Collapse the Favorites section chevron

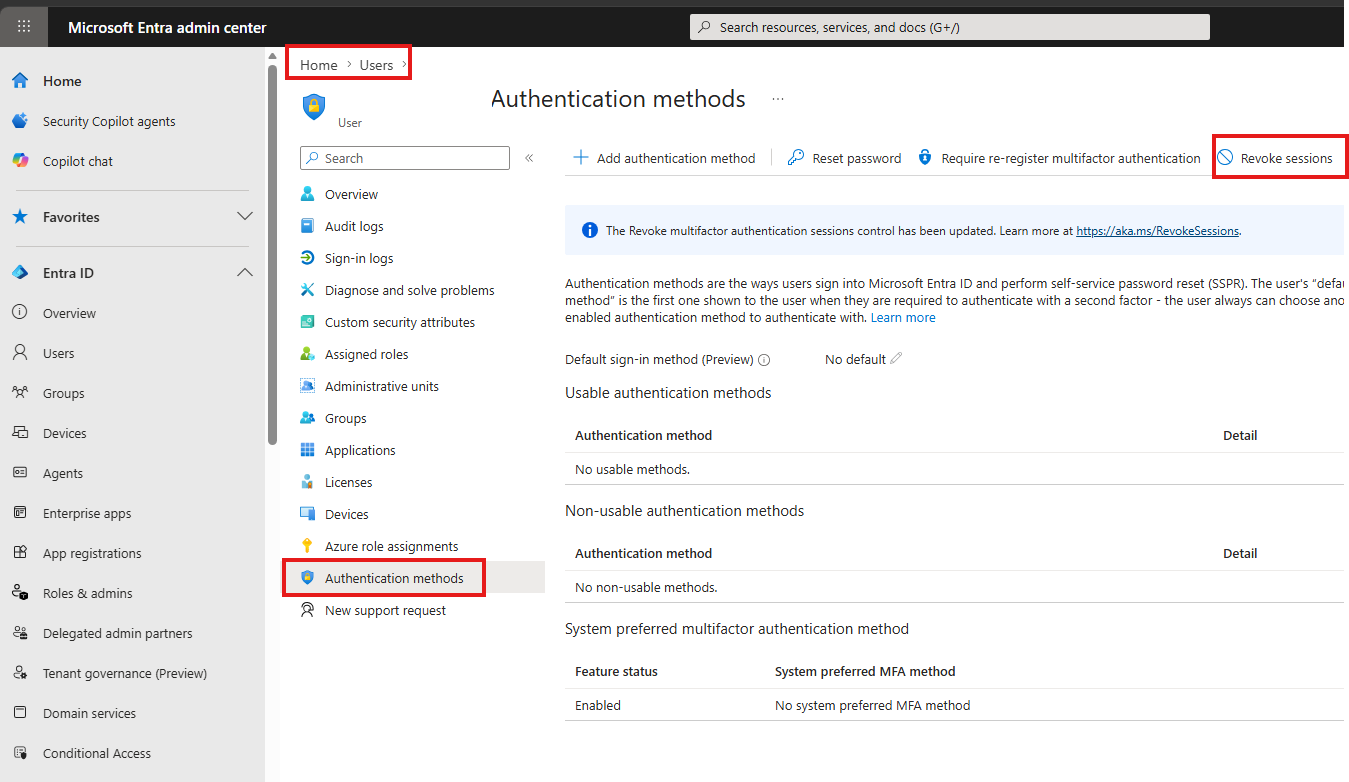[244, 217]
